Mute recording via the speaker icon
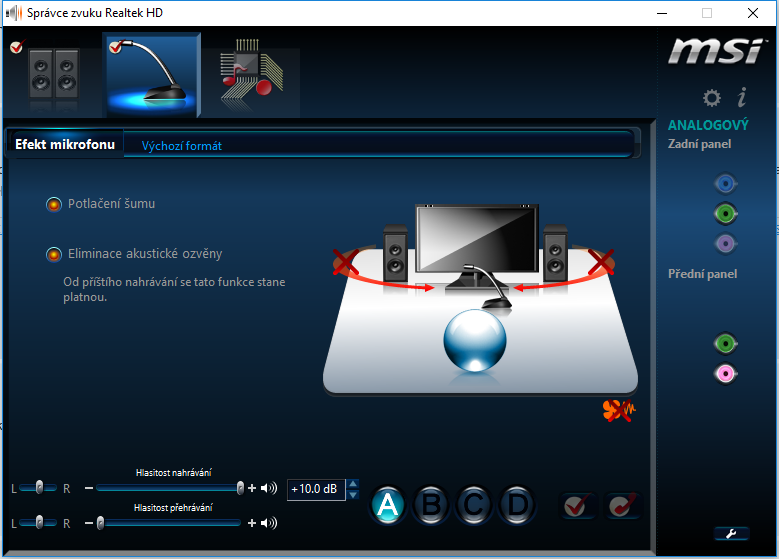This screenshot has width=779, height=559. [x=269, y=488]
